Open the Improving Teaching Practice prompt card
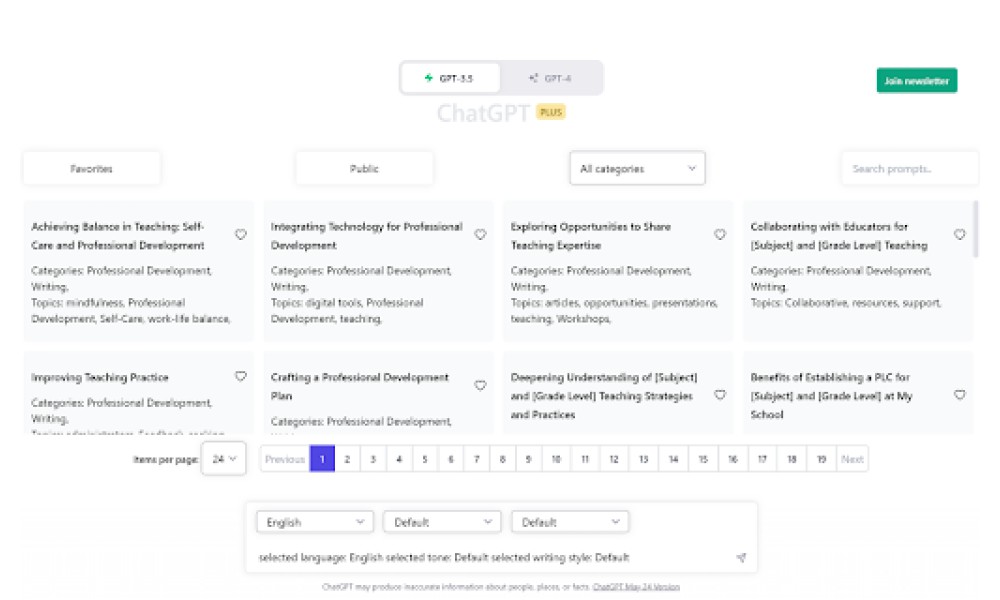The height and width of the screenshot is (600, 1000). 138,393
